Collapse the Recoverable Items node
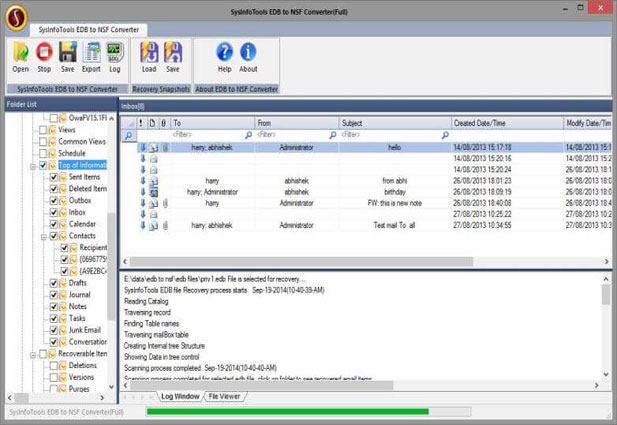This screenshot has width=617, height=425. (x=33, y=355)
